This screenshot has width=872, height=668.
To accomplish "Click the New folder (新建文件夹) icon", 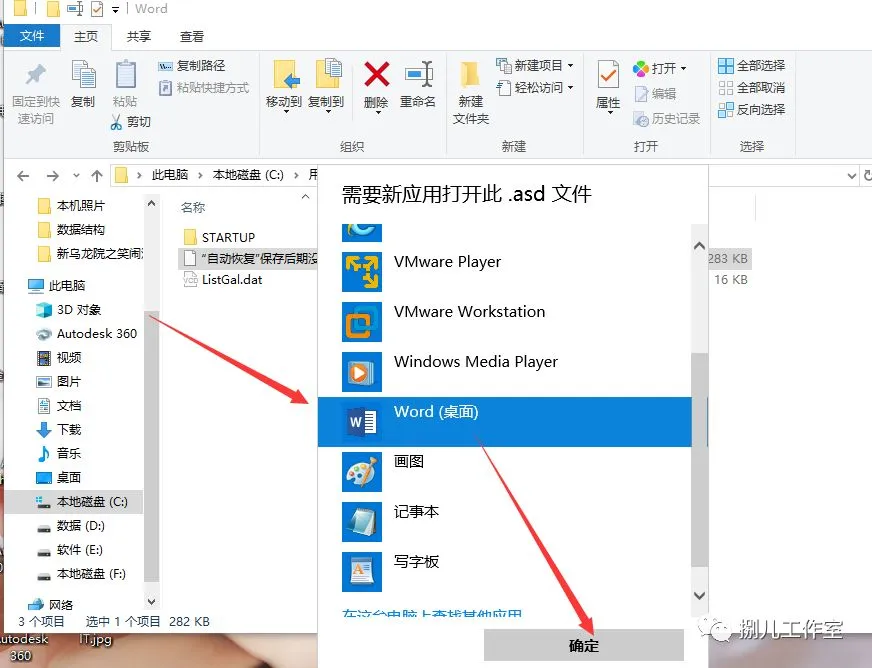I will pos(470,76).
